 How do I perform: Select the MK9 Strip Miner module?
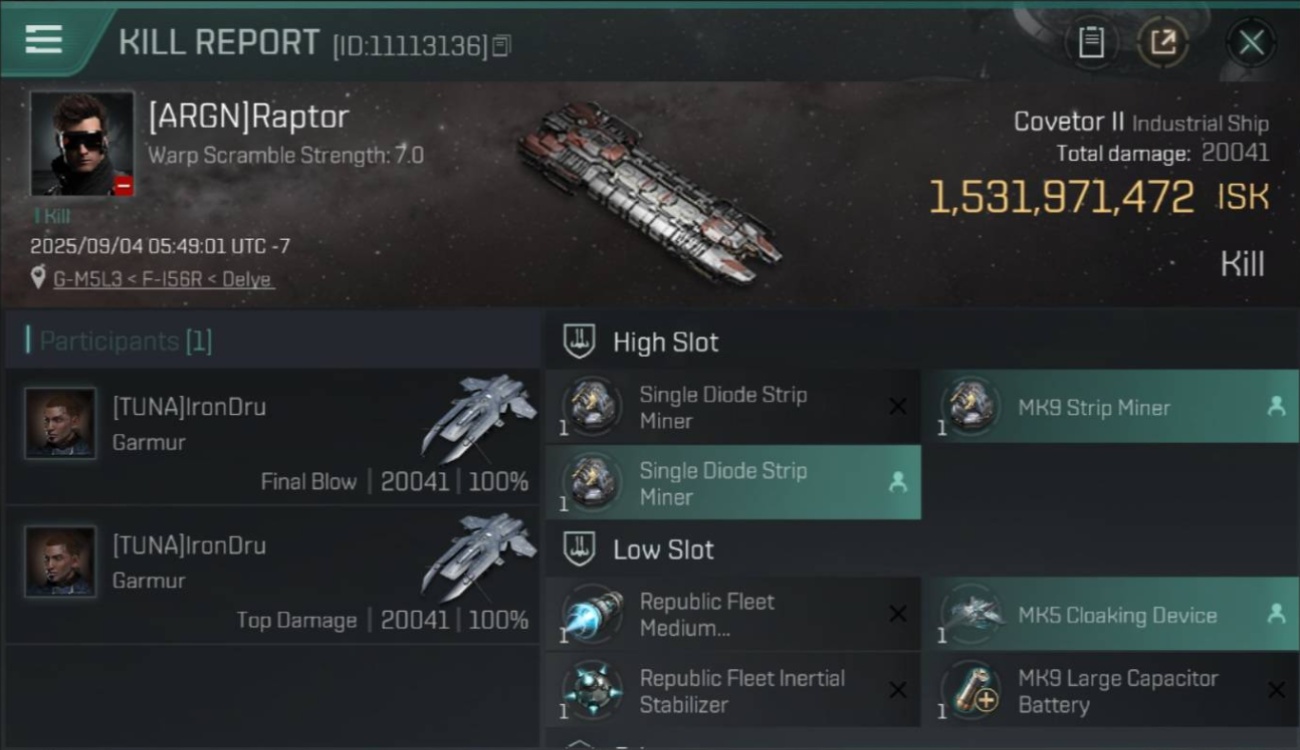[1110, 407]
